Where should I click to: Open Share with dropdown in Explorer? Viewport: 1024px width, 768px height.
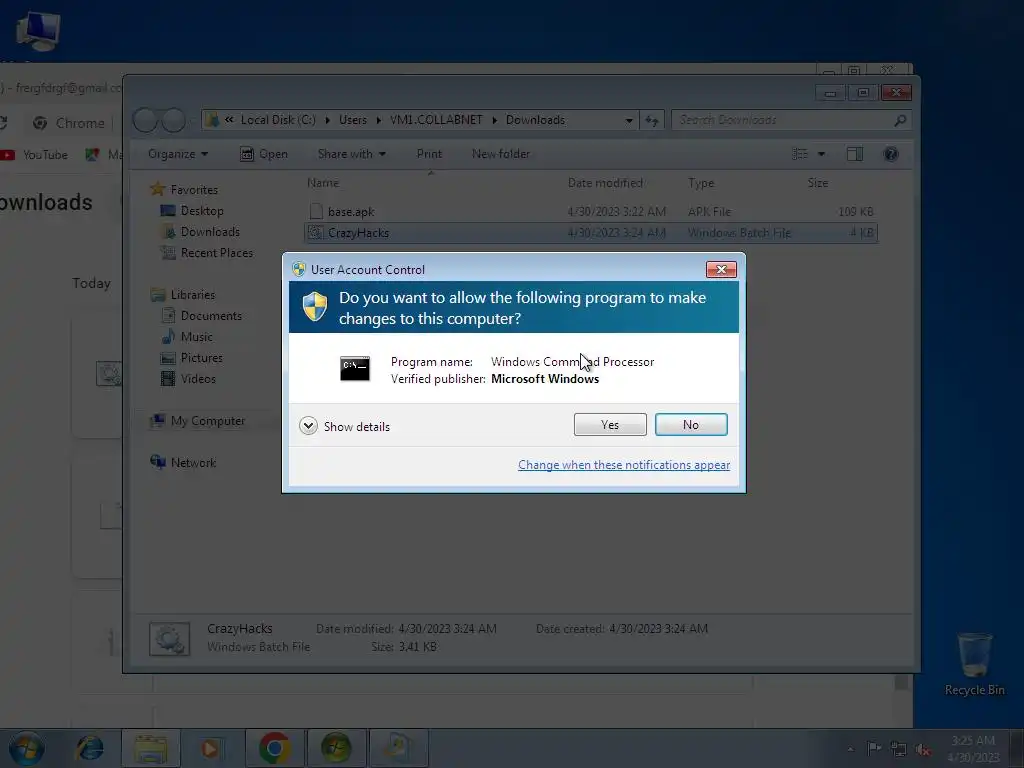tap(351, 154)
